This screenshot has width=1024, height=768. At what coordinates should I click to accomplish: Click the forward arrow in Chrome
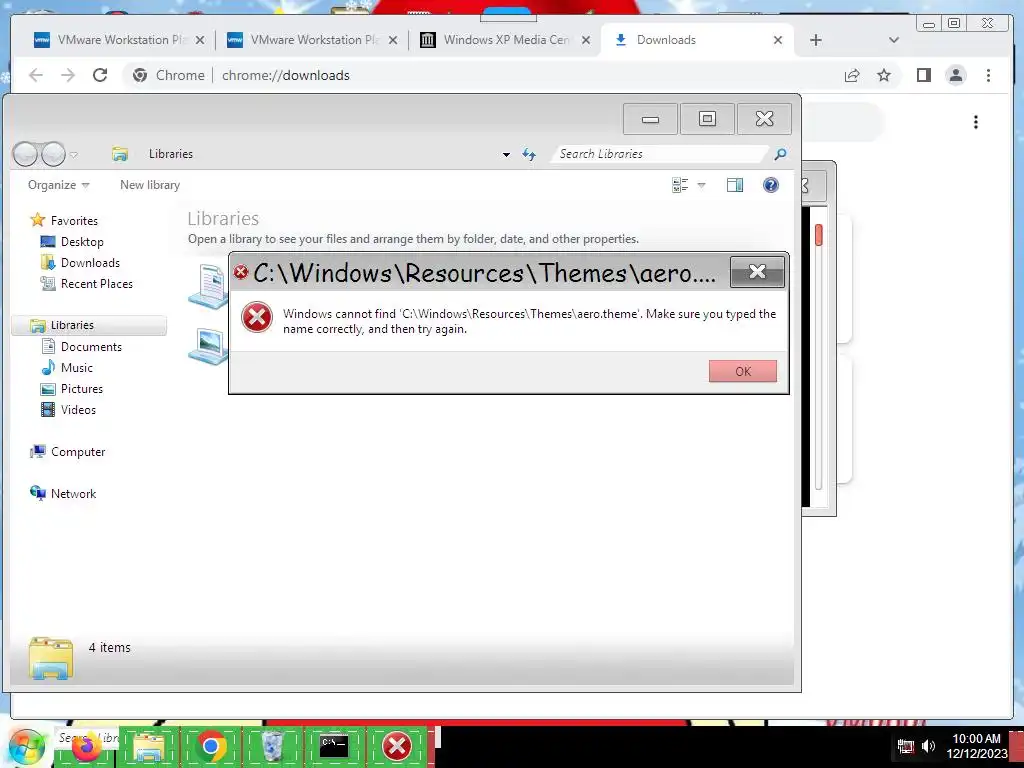[x=68, y=75]
